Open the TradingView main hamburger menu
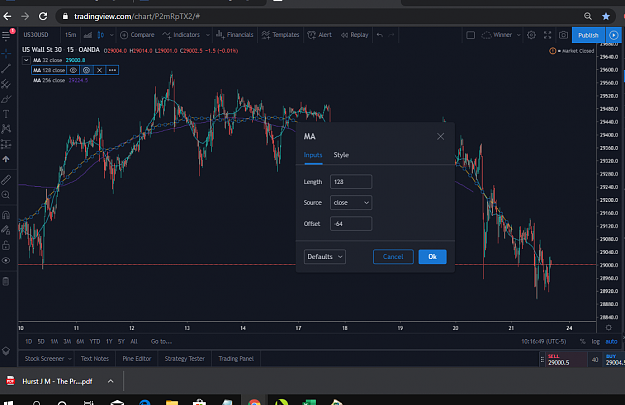This screenshot has width=625, height=405. point(6,35)
